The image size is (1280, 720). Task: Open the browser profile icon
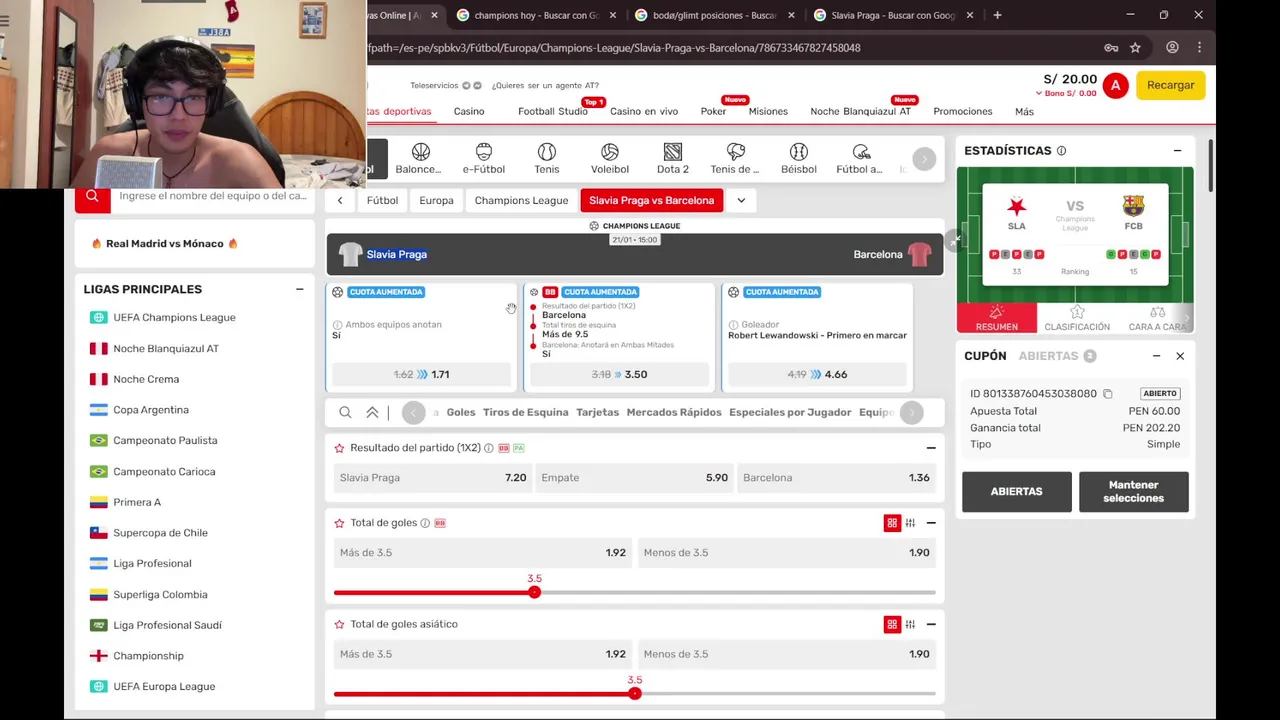1172,47
